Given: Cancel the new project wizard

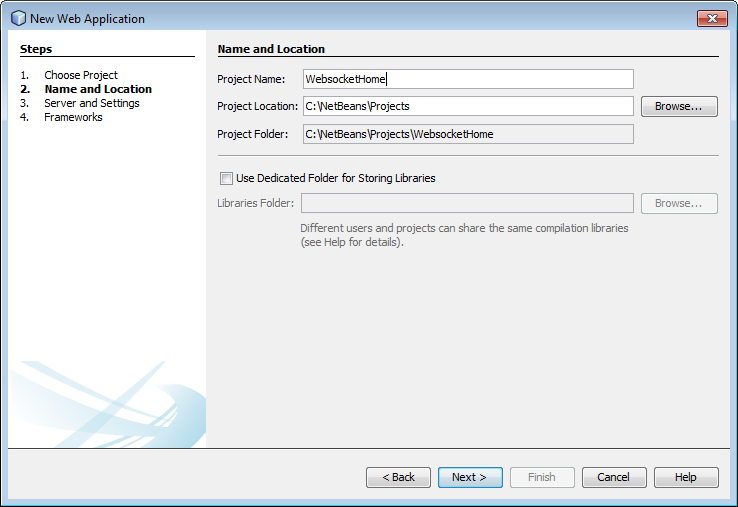Looking at the screenshot, I should [x=614, y=477].
